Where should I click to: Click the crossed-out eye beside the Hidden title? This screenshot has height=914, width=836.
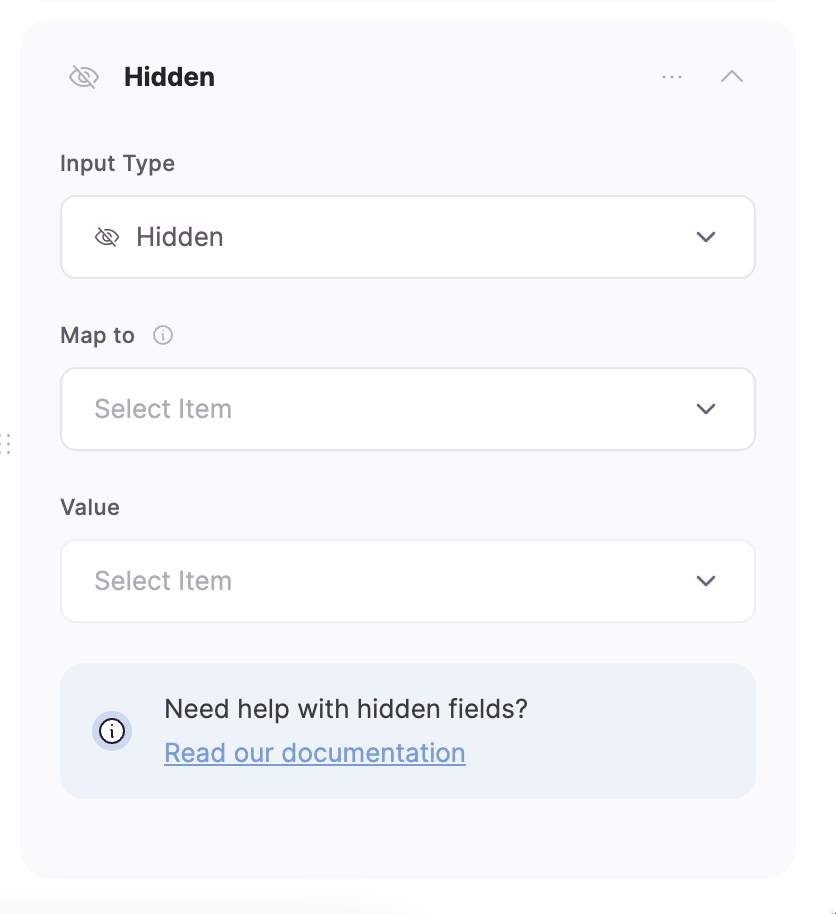coord(84,76)
